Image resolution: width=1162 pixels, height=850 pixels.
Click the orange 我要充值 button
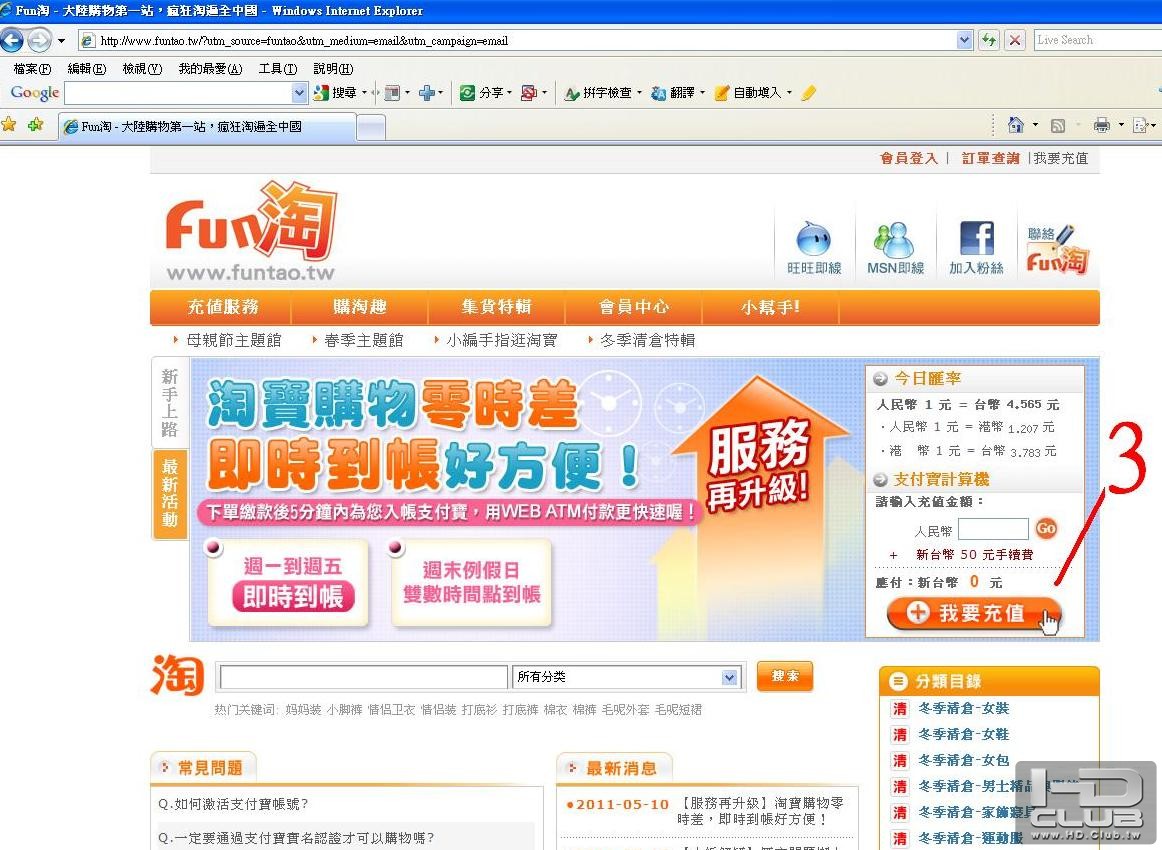click(x=974, y=614)
